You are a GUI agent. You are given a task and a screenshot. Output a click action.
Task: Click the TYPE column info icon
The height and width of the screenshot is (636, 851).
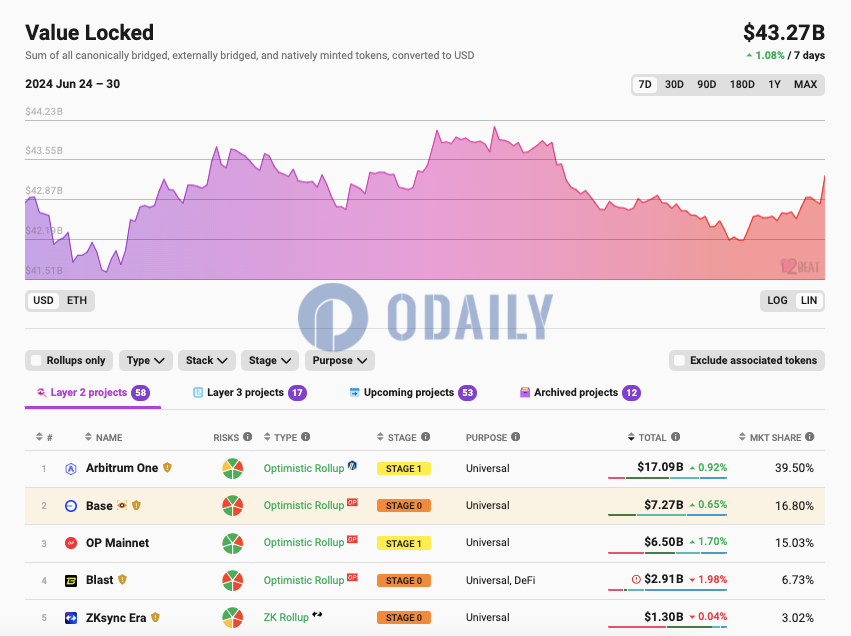[306, 437]
